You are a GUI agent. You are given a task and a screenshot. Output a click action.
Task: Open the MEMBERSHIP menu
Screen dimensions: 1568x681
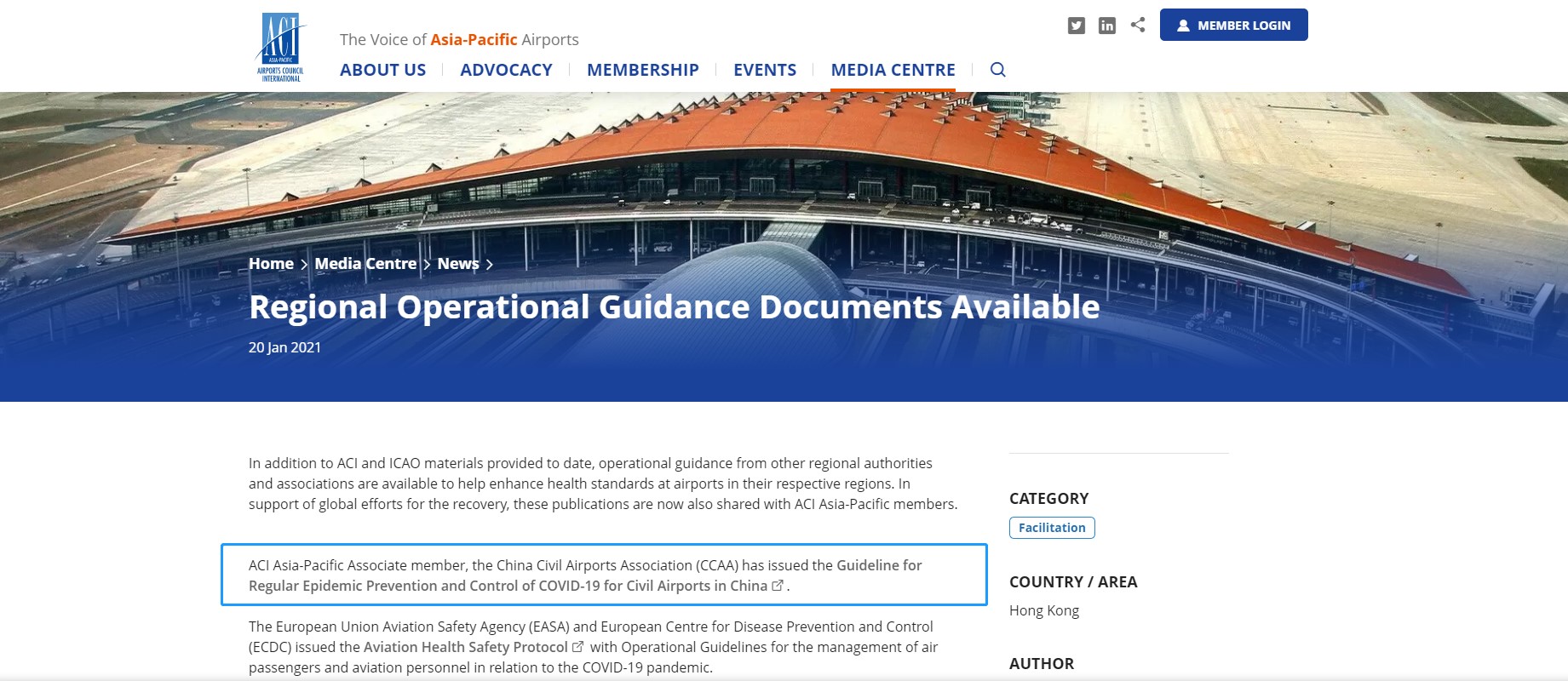[x=643, y=70]
